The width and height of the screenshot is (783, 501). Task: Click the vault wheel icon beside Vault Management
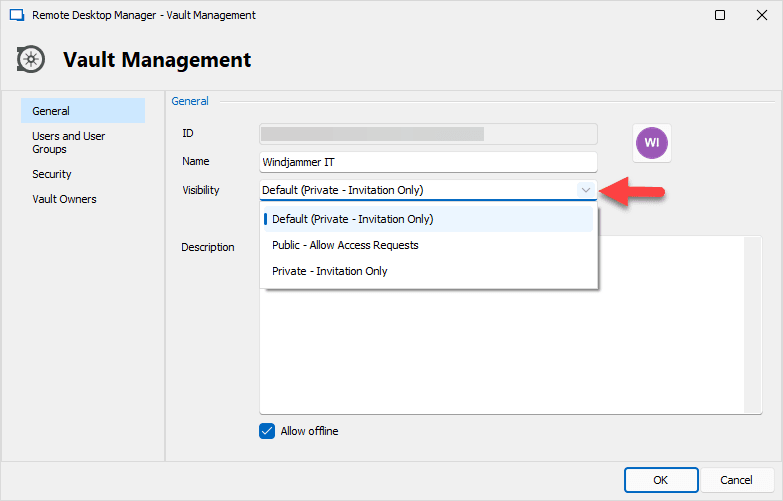[30, 60]
